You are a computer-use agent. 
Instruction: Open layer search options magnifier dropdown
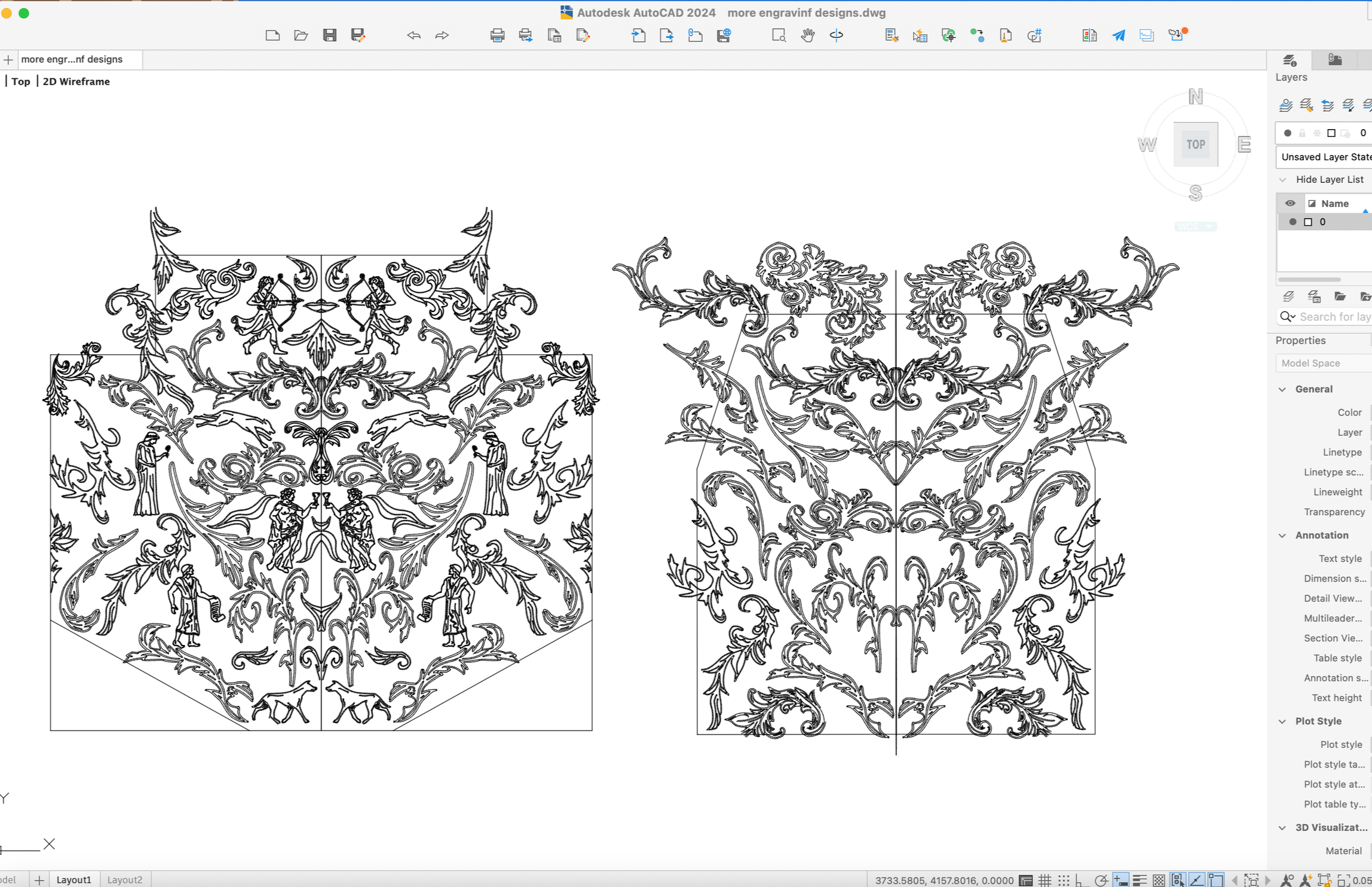click(x=1288, y=317)
